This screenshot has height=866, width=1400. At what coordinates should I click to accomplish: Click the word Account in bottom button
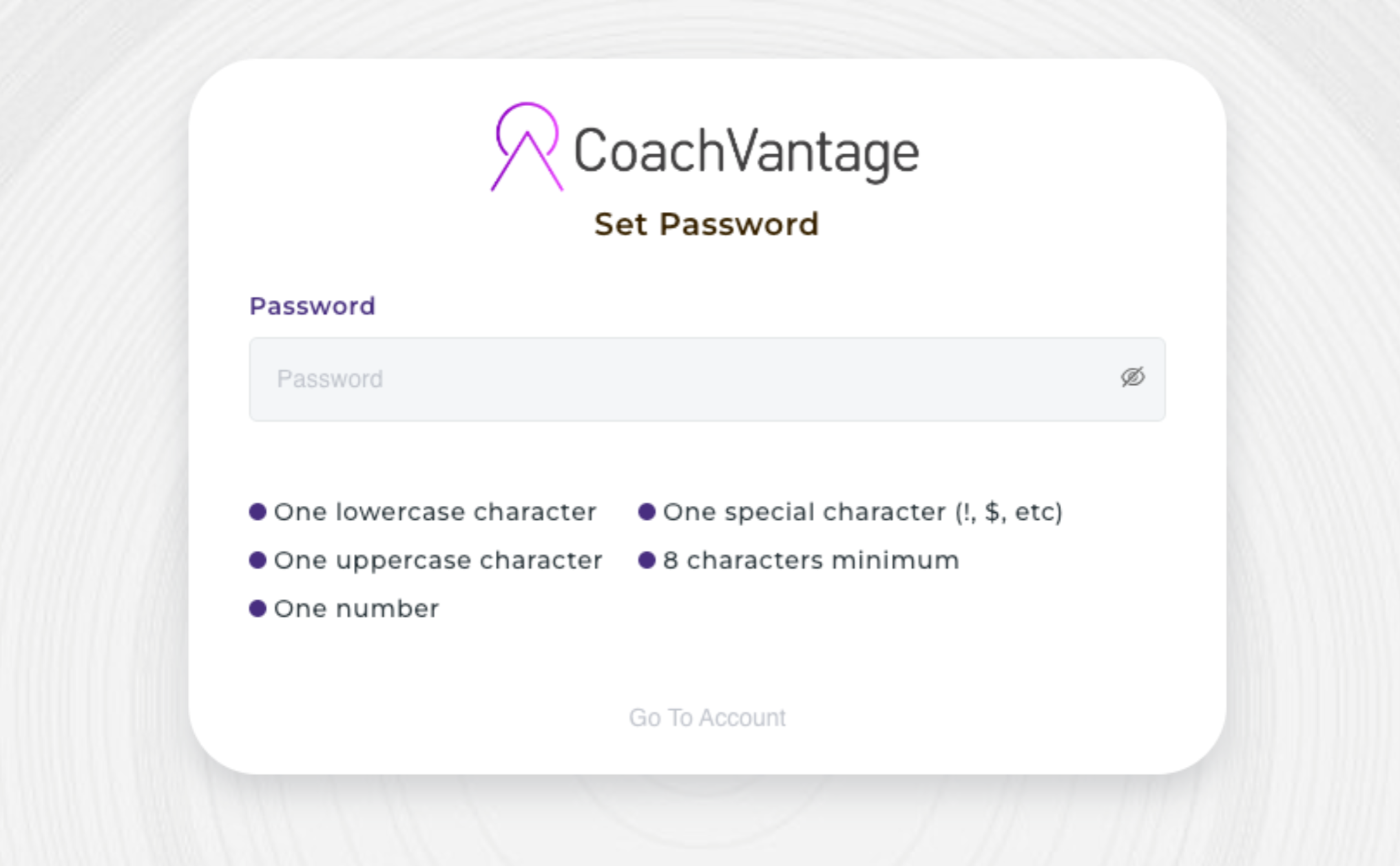coord(742,718)
